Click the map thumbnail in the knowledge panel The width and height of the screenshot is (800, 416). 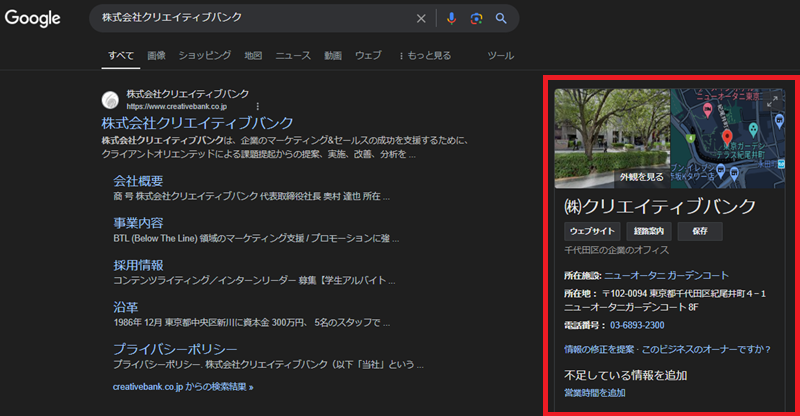(728, 138)
